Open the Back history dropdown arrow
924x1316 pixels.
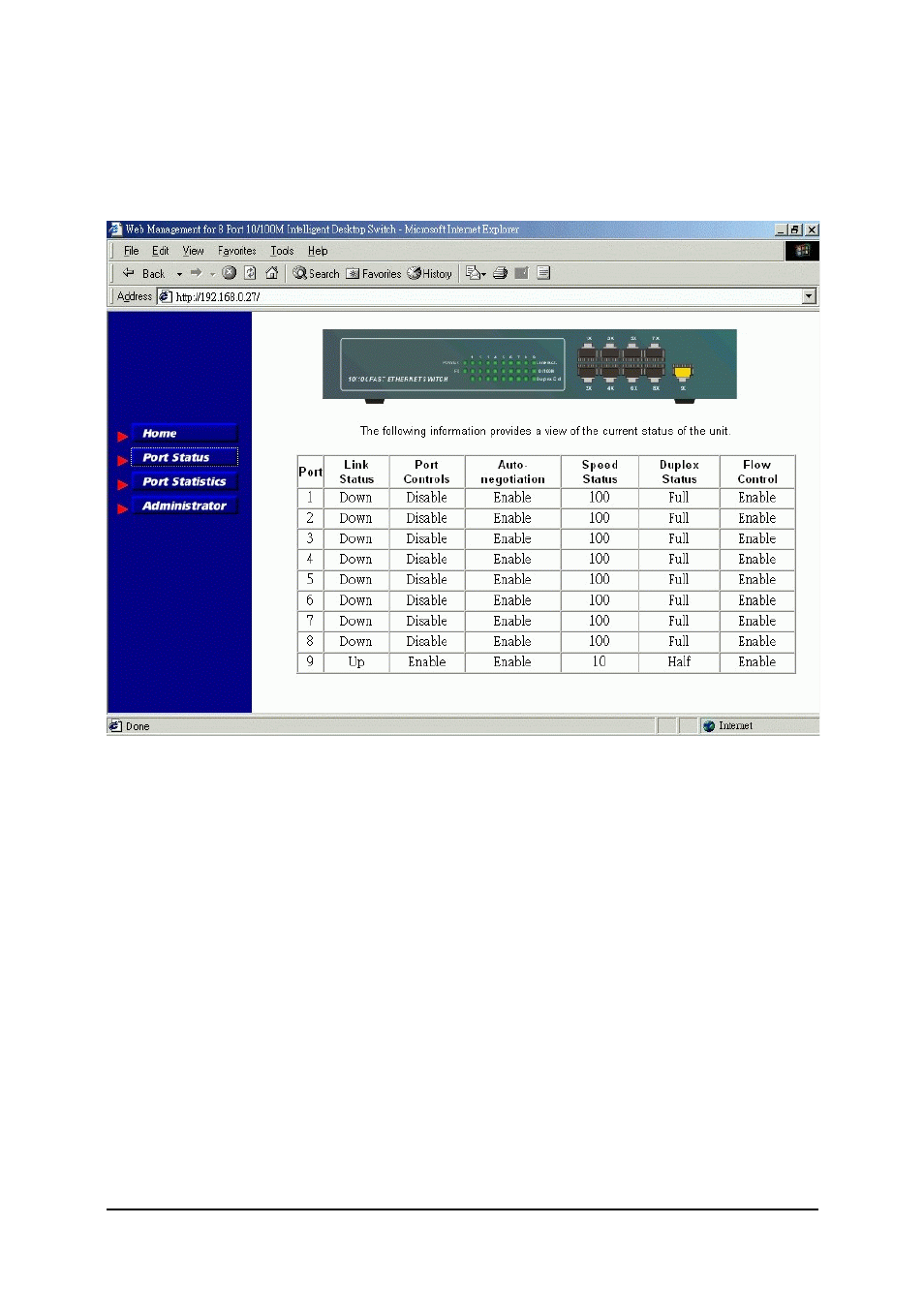click(179, 274)
